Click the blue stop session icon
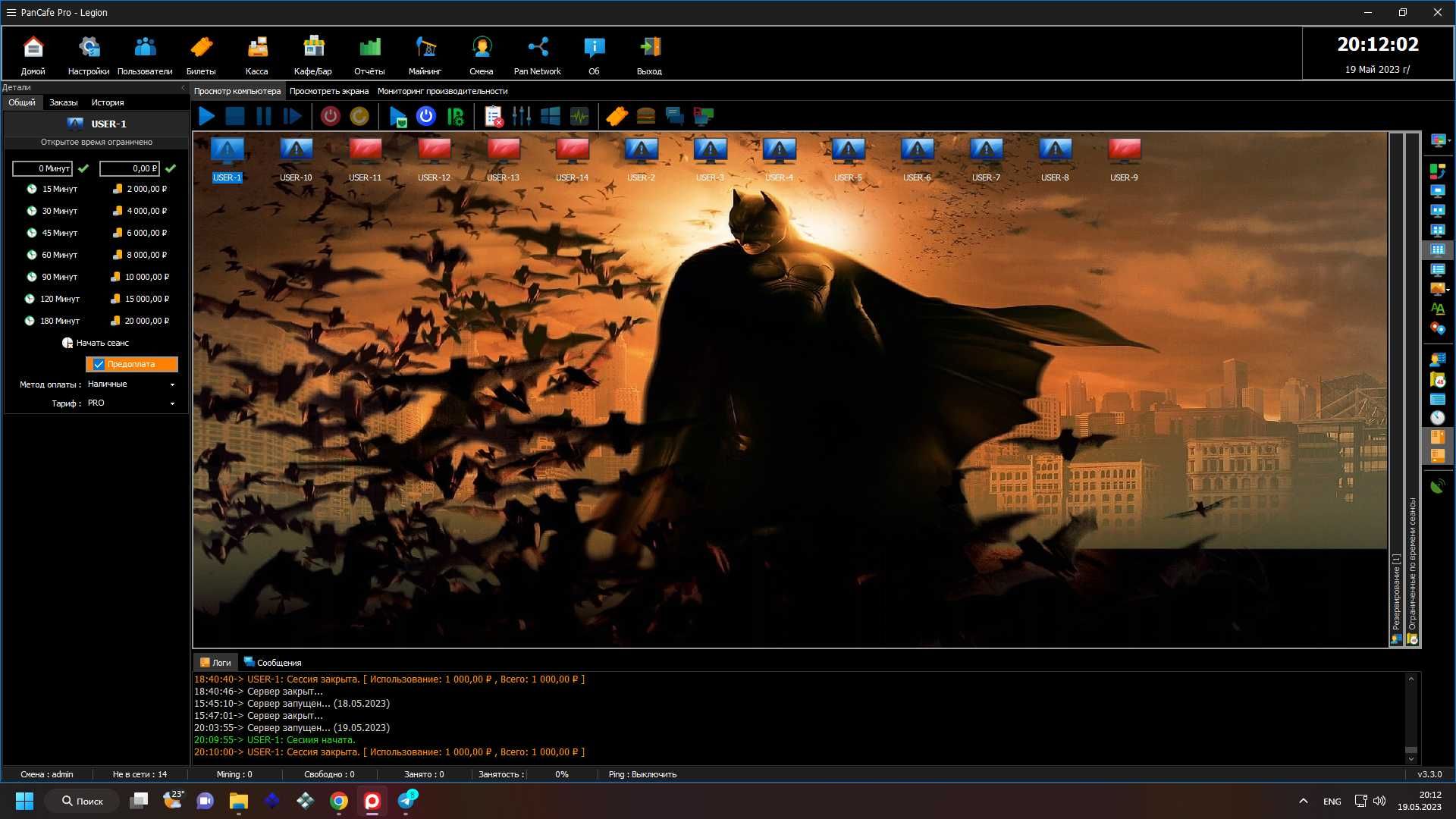 point(235,116)
